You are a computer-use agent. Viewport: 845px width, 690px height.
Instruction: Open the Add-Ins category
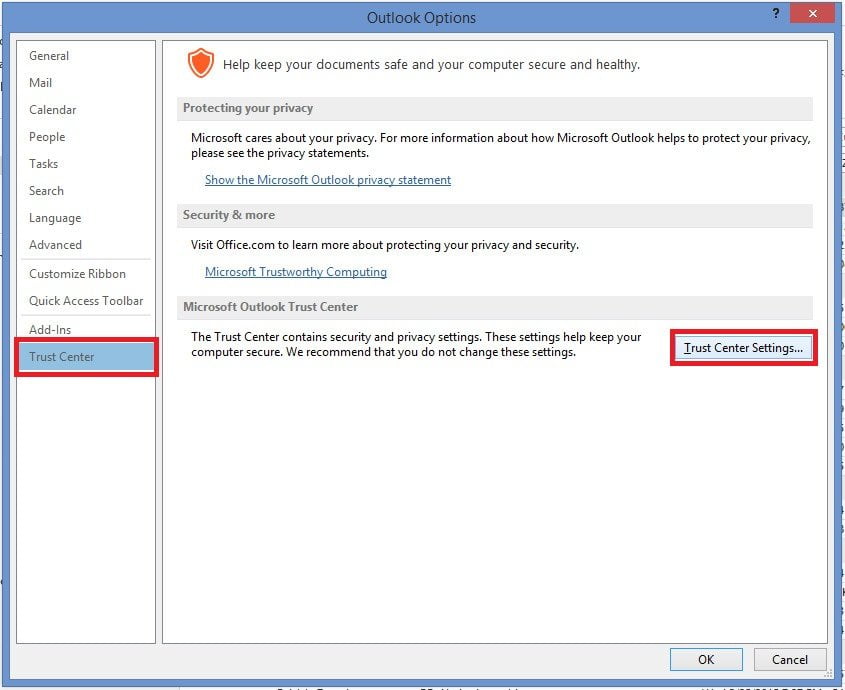pyautogui.click(x=50, y=330)
